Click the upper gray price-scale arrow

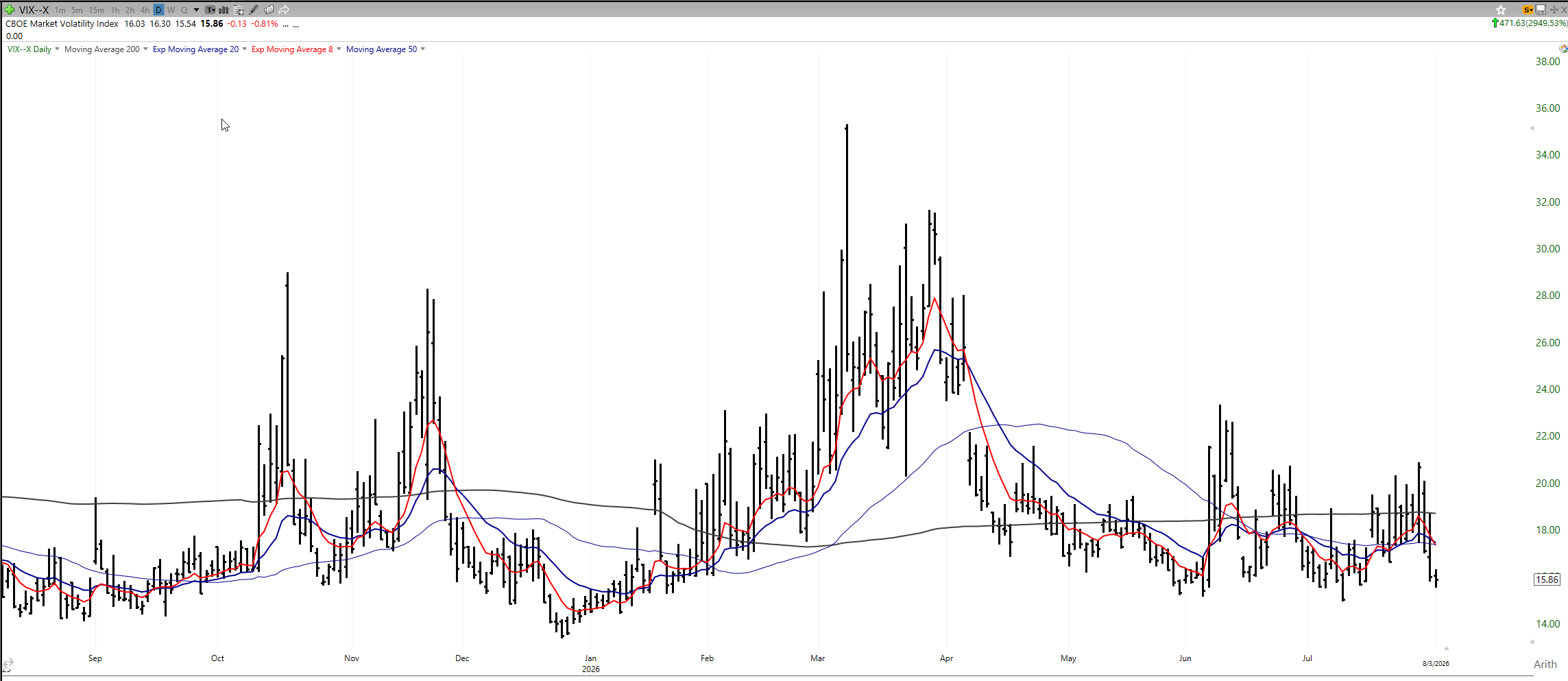click(1532, 128)
